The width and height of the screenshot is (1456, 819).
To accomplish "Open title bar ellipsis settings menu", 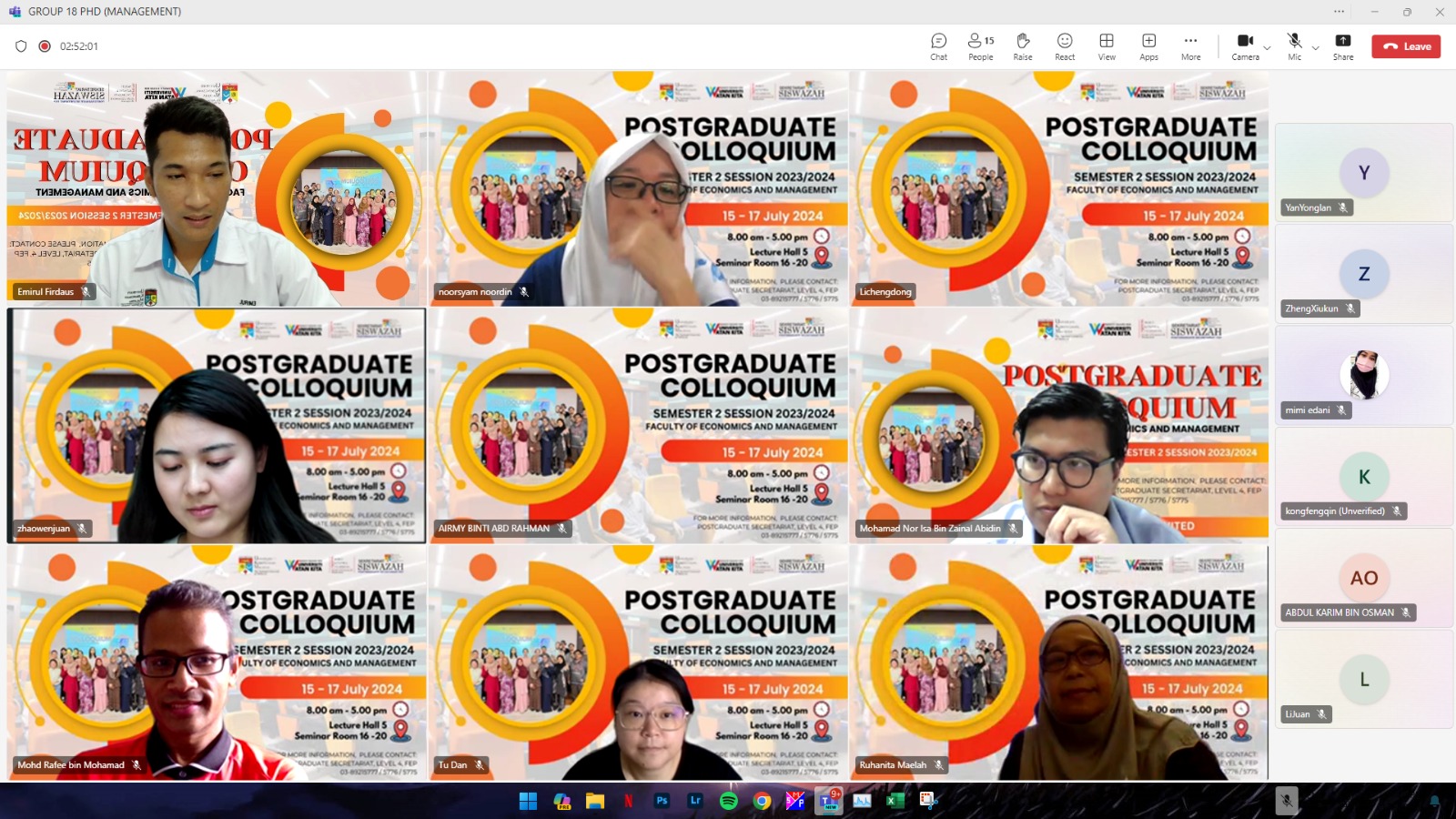I will click(1339, 12).
